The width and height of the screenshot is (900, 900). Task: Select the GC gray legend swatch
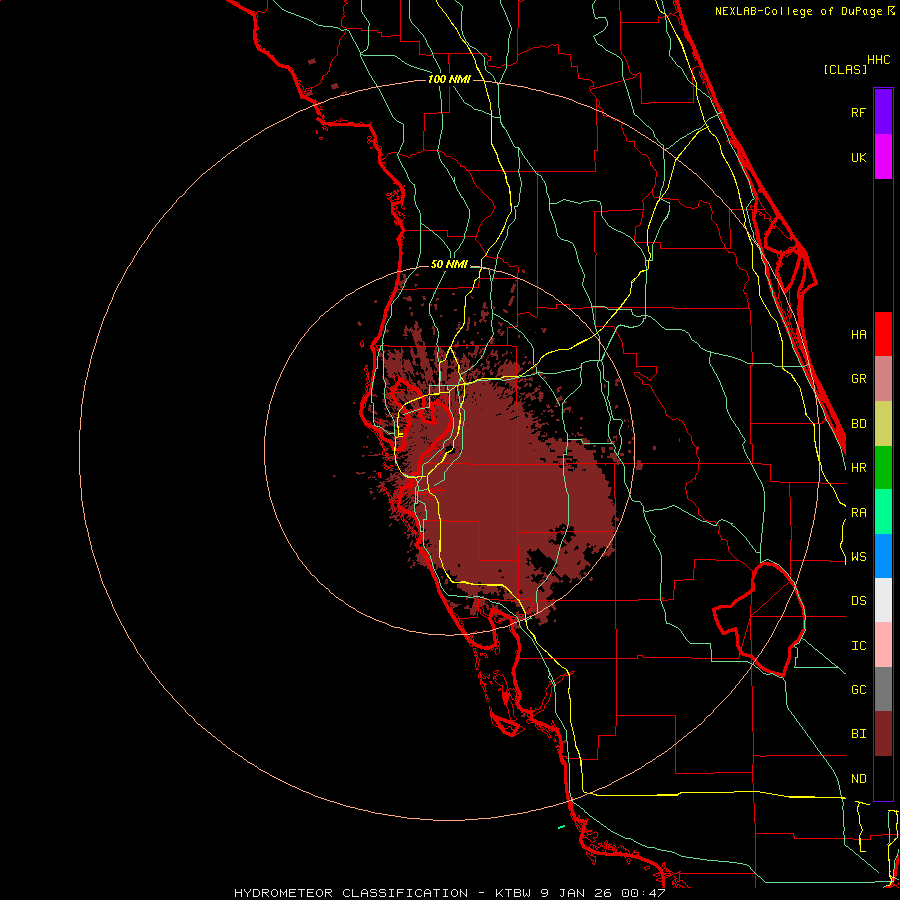[883, 689]
